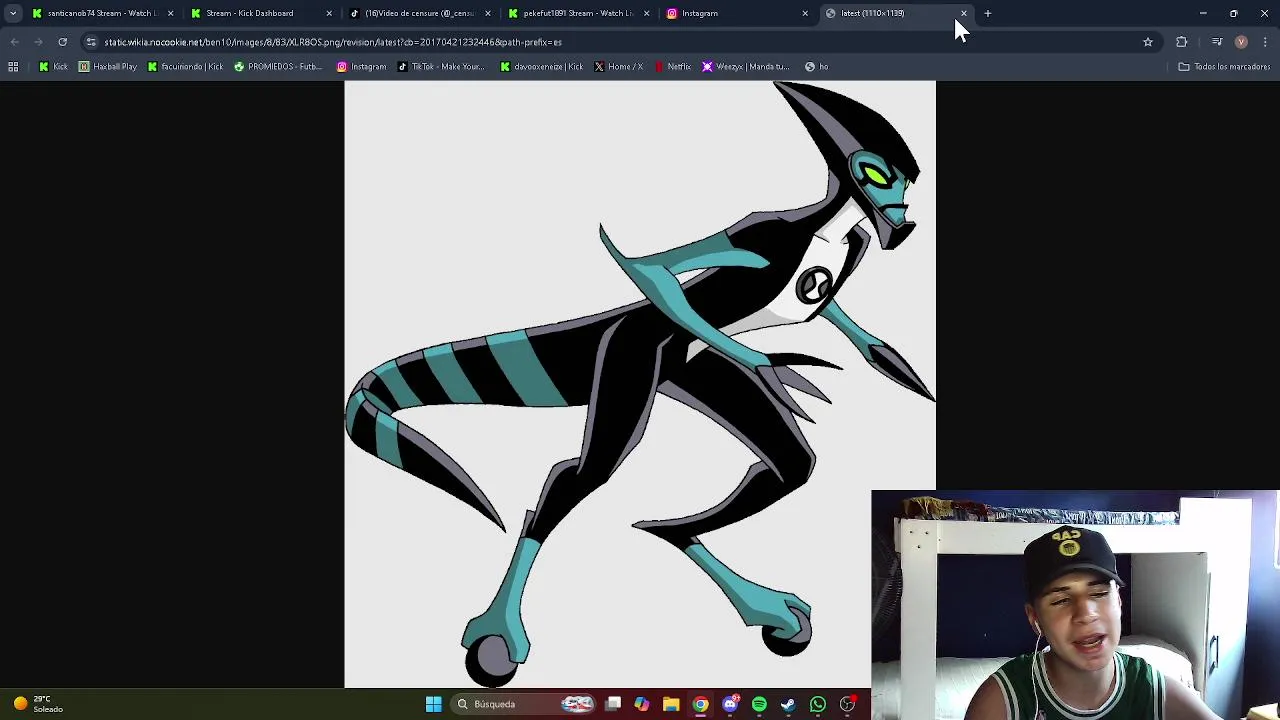The image size is (1280, 720).
Task: Open the Windows Start menu
Action: coord(434,704)
